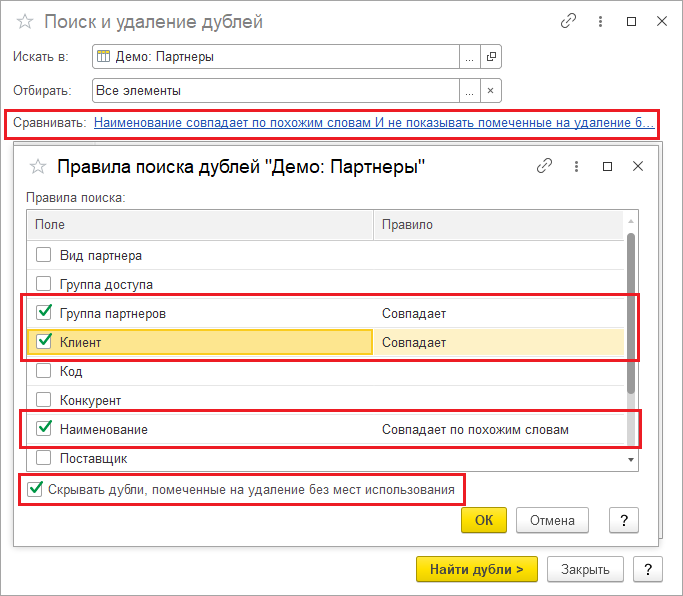Maximize the Поиск и удаление дублей window
This screenshot has height=596, width=683.
tap(631, 21)
